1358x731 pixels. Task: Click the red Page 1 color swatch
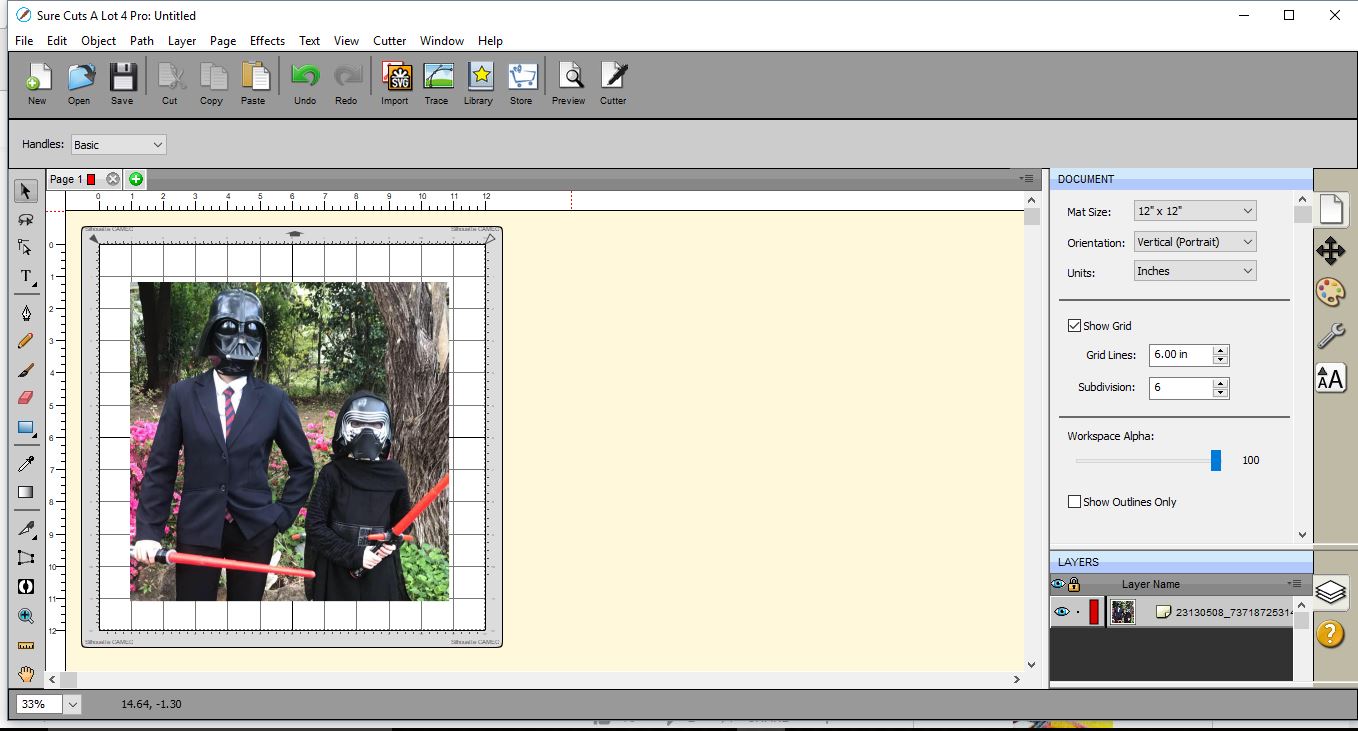click(x=91, y=179)
